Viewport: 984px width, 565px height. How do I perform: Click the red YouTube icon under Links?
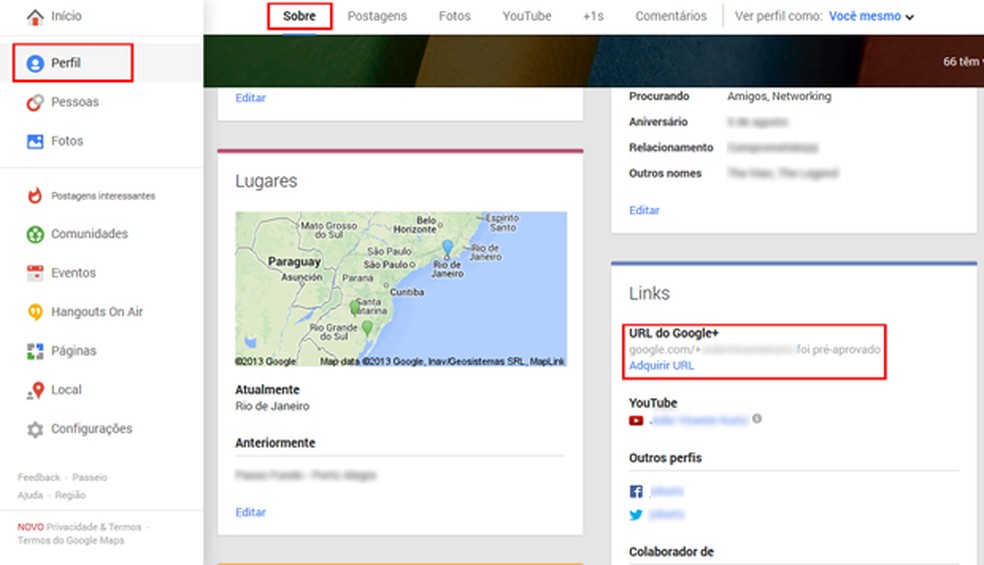(636, 421)
